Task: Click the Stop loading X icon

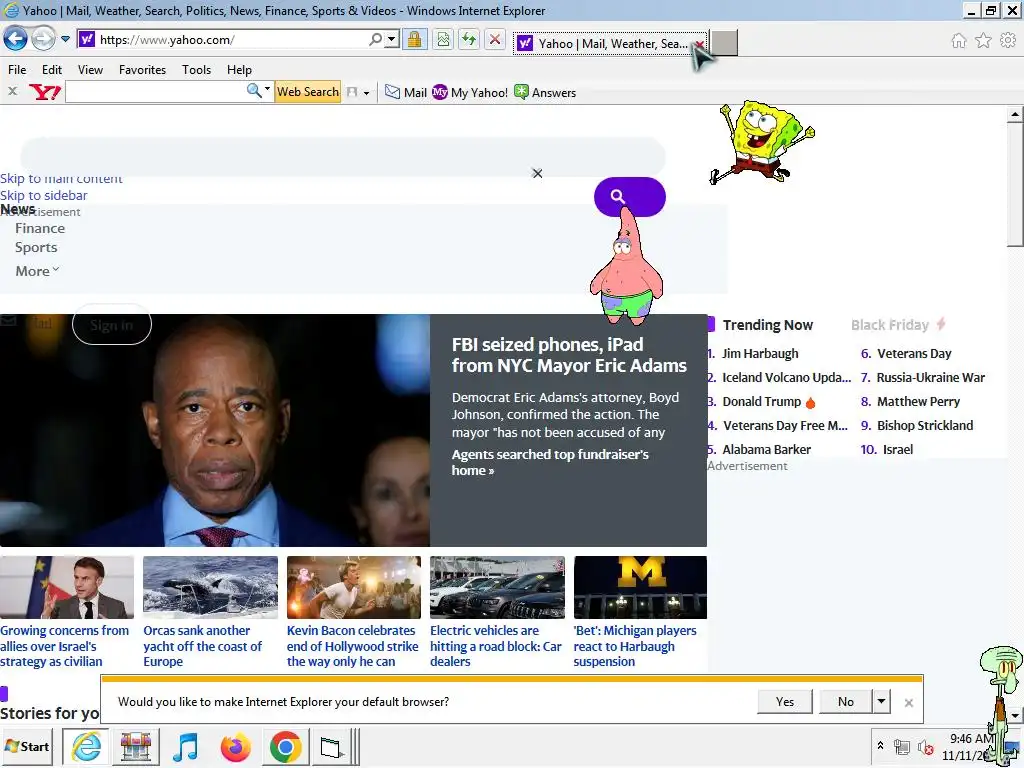Action: click(495, 39)
